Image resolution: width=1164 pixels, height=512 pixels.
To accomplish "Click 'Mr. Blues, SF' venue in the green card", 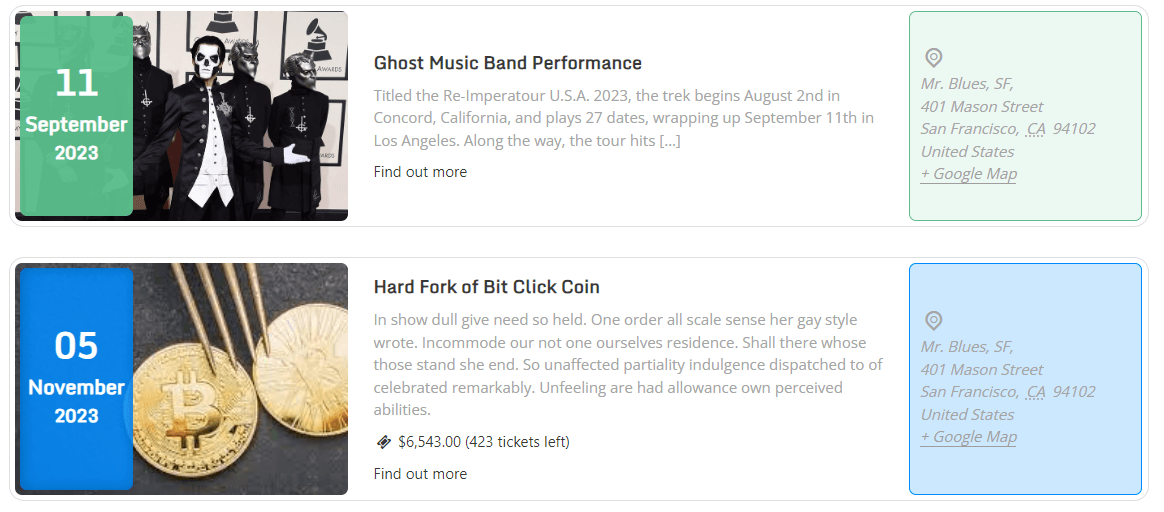I will pos(966,84).
